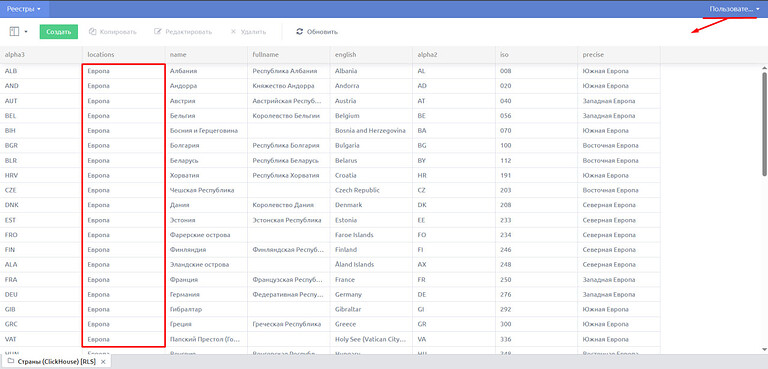Click the name column header

point(206,55)
